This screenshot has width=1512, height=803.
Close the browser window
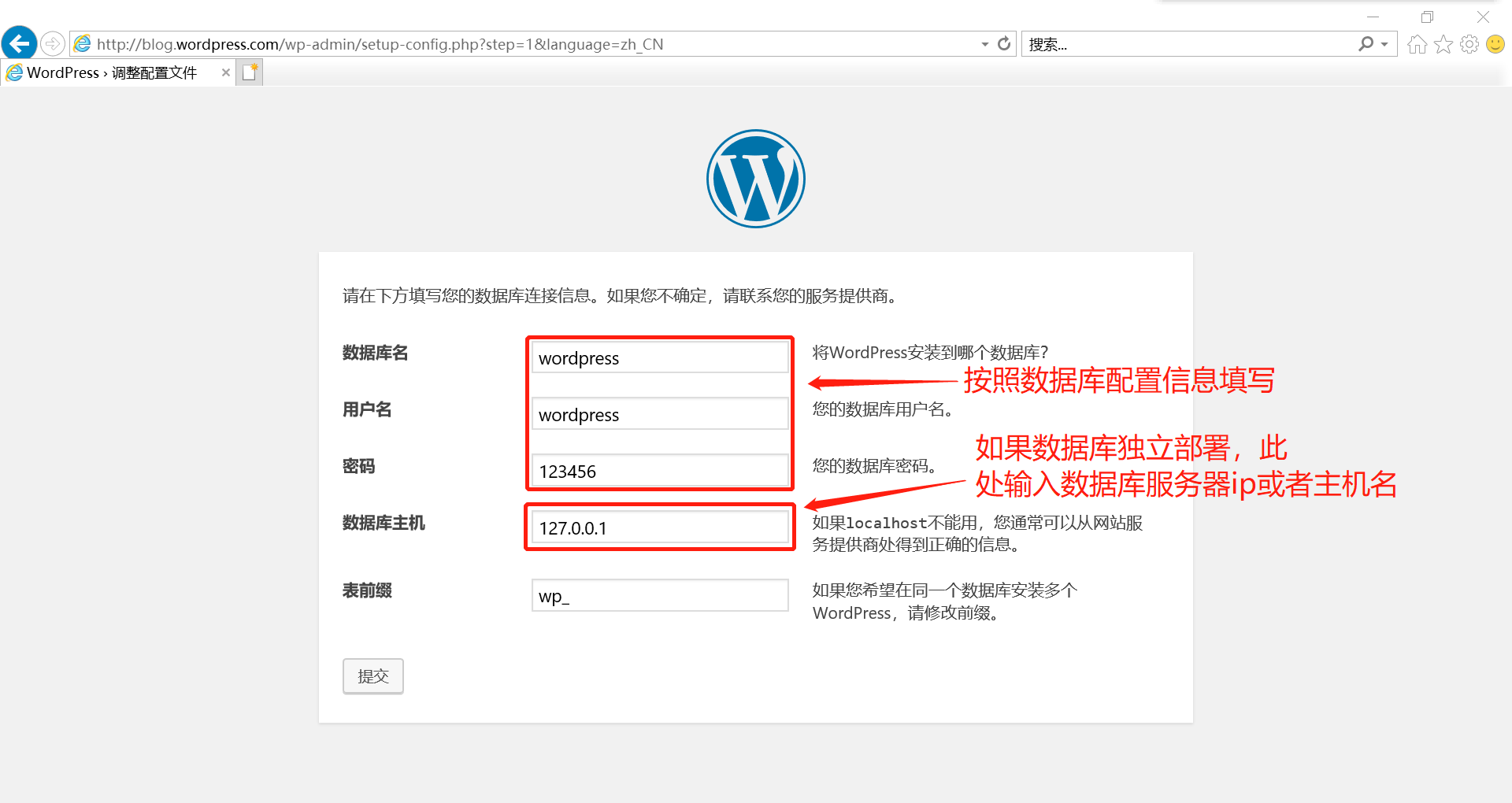click(1483, 17)
